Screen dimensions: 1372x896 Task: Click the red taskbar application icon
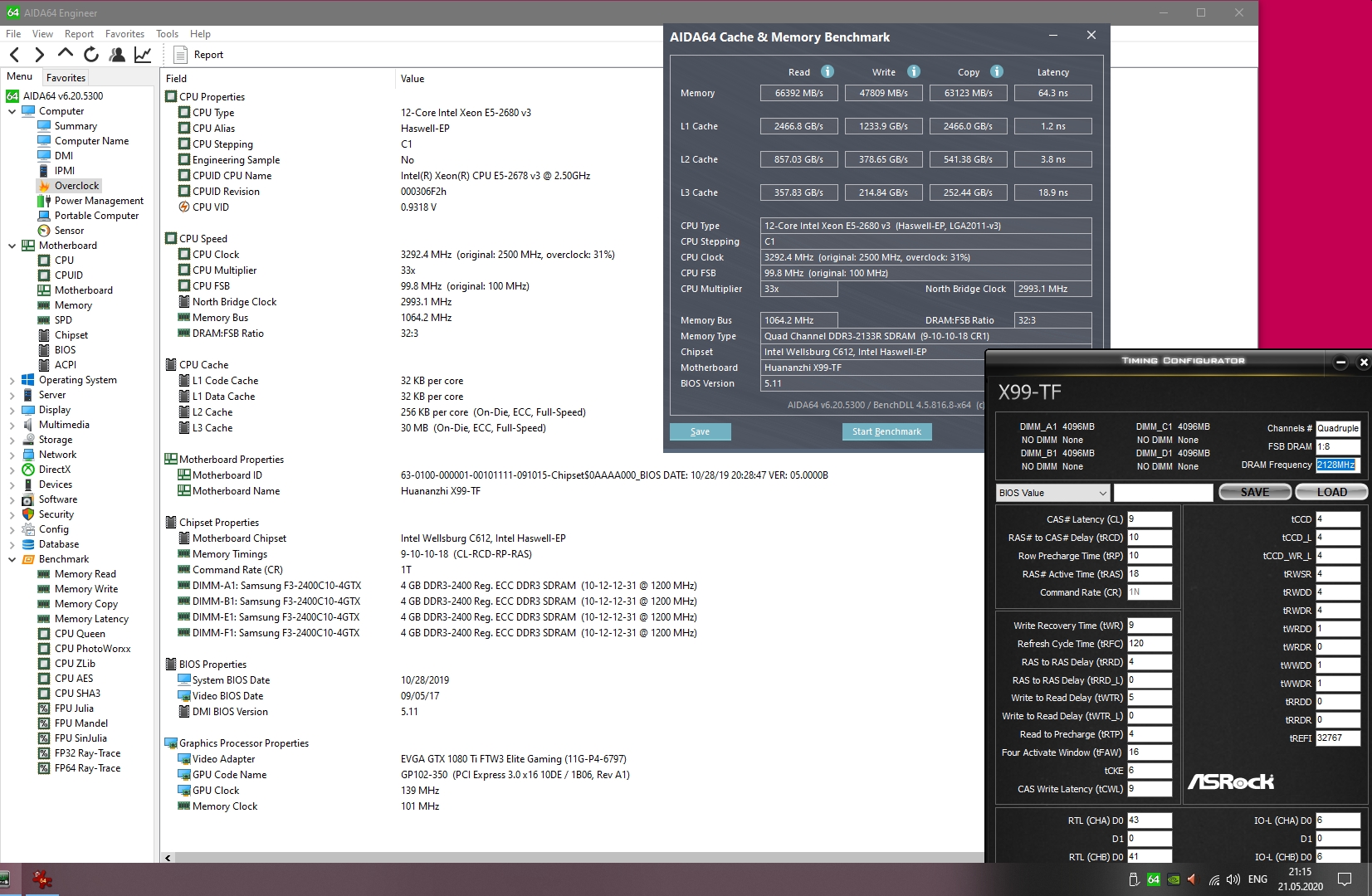pyautogui.click(x=42, y=879)
